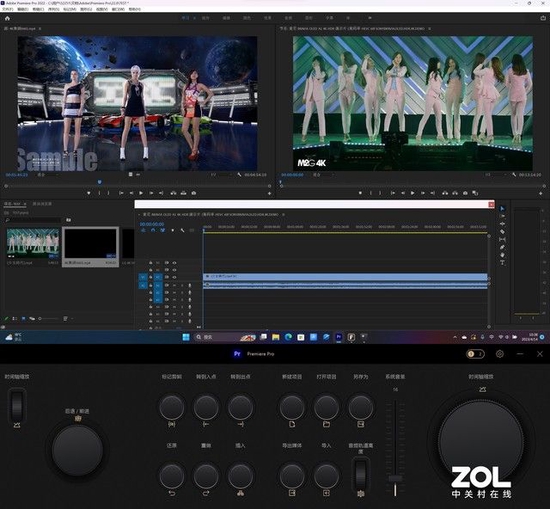Toggle the lock on the top video track
Image resolution: width=550 pixels, height=509 pixels.
point(151,262)
